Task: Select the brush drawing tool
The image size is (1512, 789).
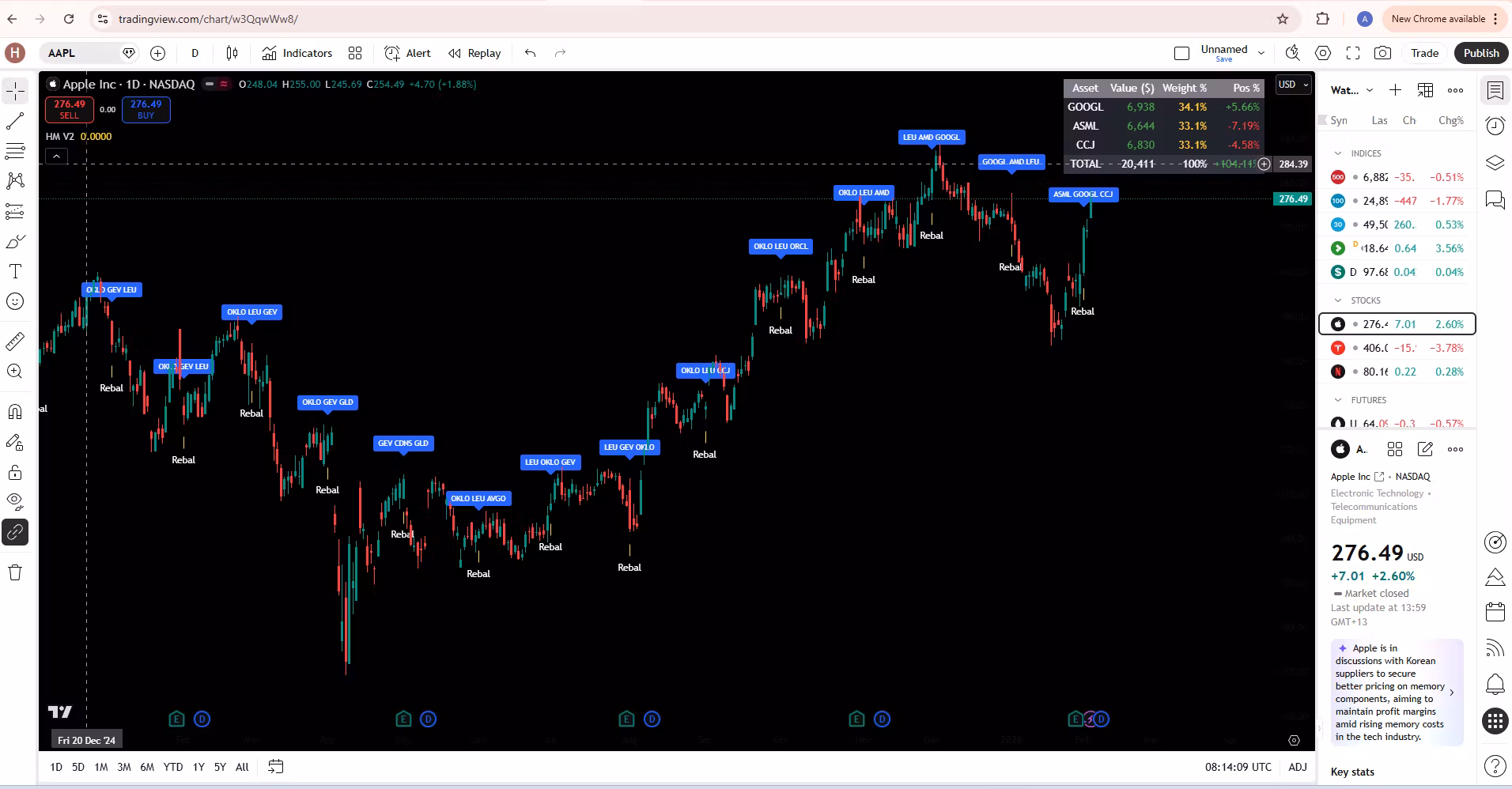Action: [x=15, y=241]
